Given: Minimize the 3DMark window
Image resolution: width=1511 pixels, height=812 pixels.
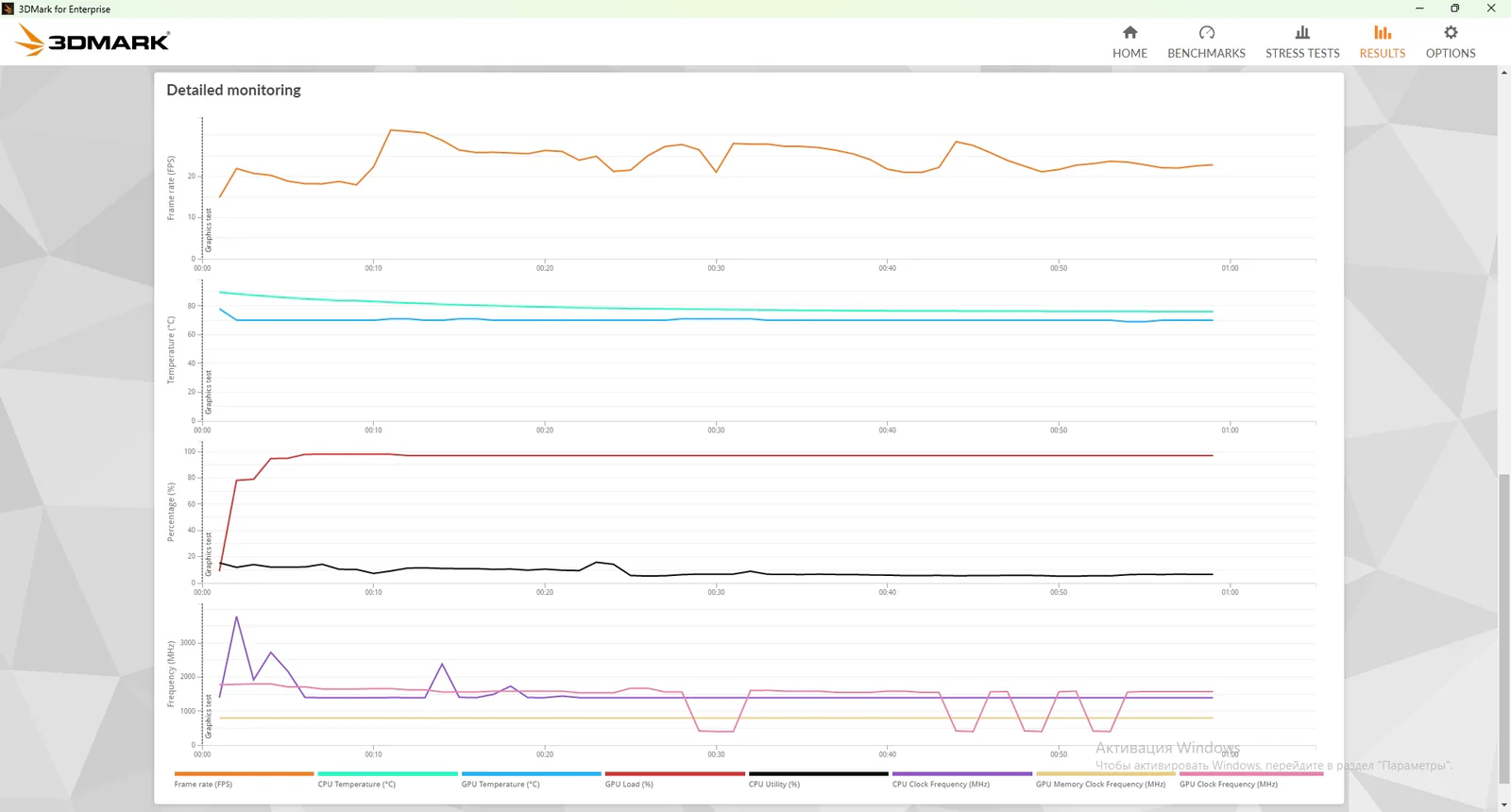Looking at the screenshot, I should click(x=1419, y=8).
